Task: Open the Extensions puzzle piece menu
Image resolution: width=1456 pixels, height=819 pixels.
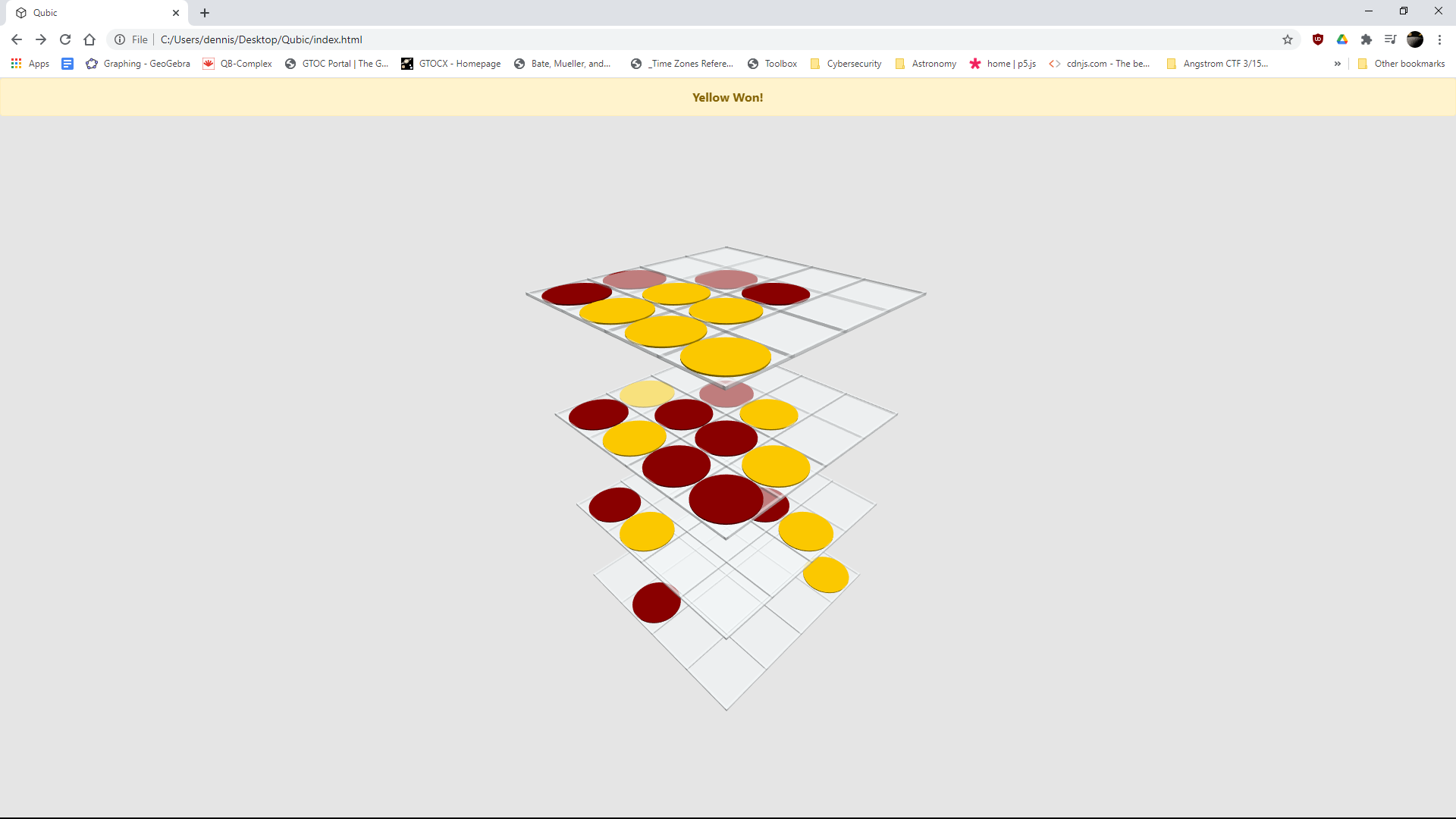Action: [1367, 39]
